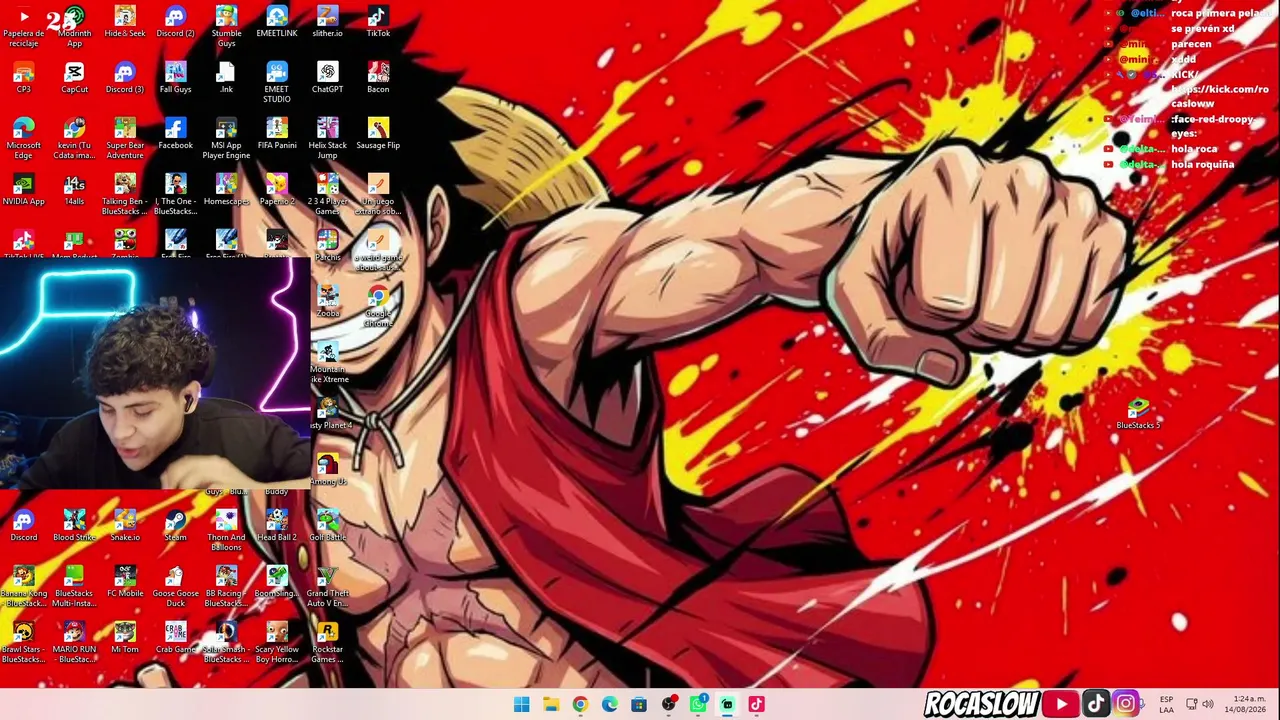Select the Snake.io desktop shortcut
Image resolution: width=1280 pixels, height=720 pixels.
pyautogui.click(x=125, y=526)
